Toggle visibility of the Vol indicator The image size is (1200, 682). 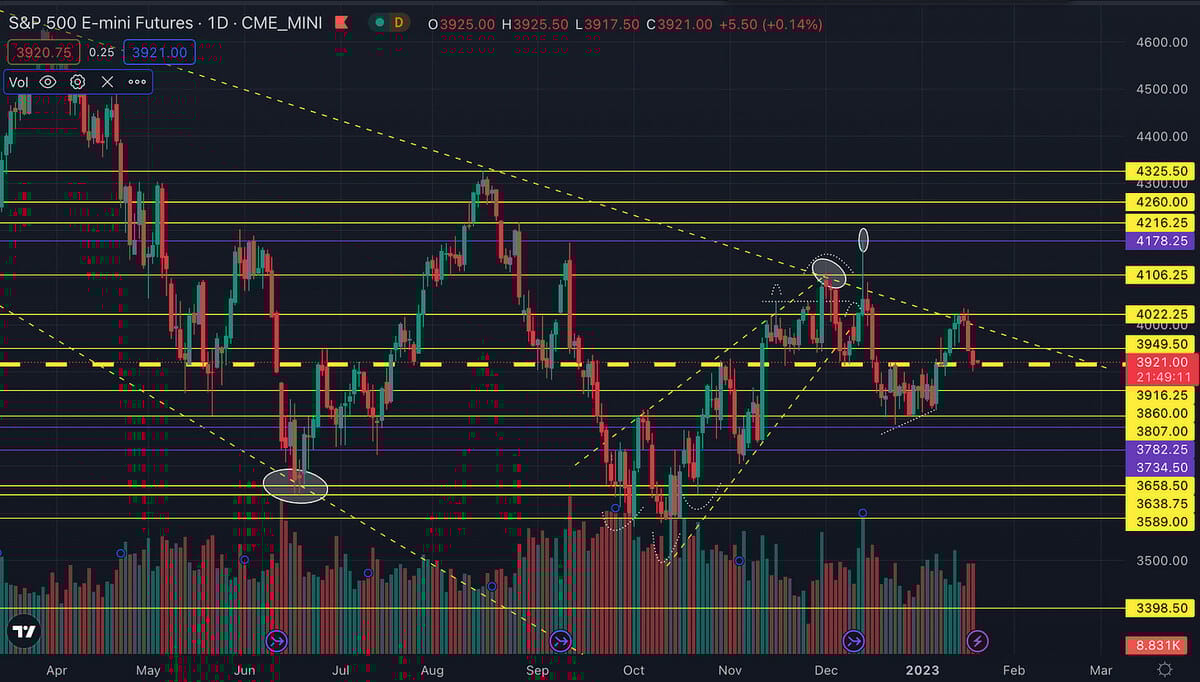(x=48, y=82)
